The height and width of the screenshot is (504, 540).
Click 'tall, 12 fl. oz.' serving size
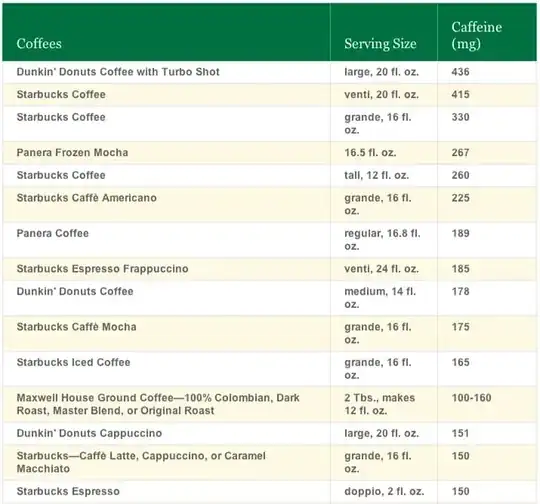376,175
